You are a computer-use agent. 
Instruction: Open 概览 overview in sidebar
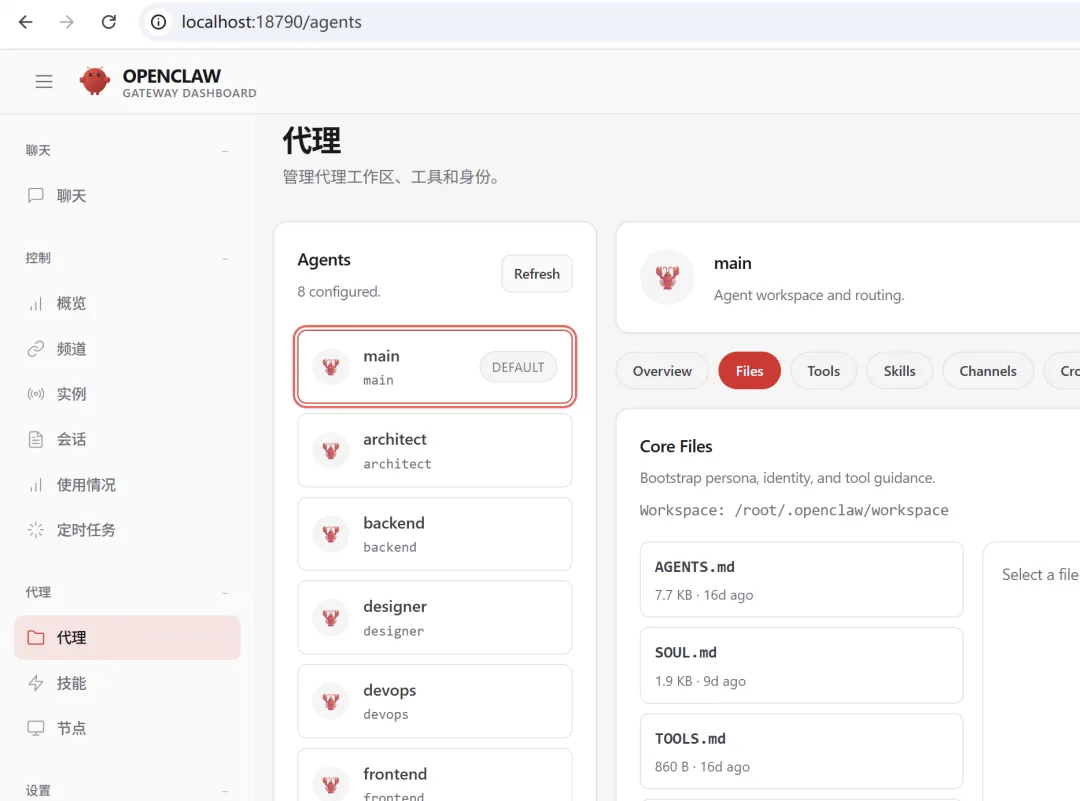click(127, 304)
